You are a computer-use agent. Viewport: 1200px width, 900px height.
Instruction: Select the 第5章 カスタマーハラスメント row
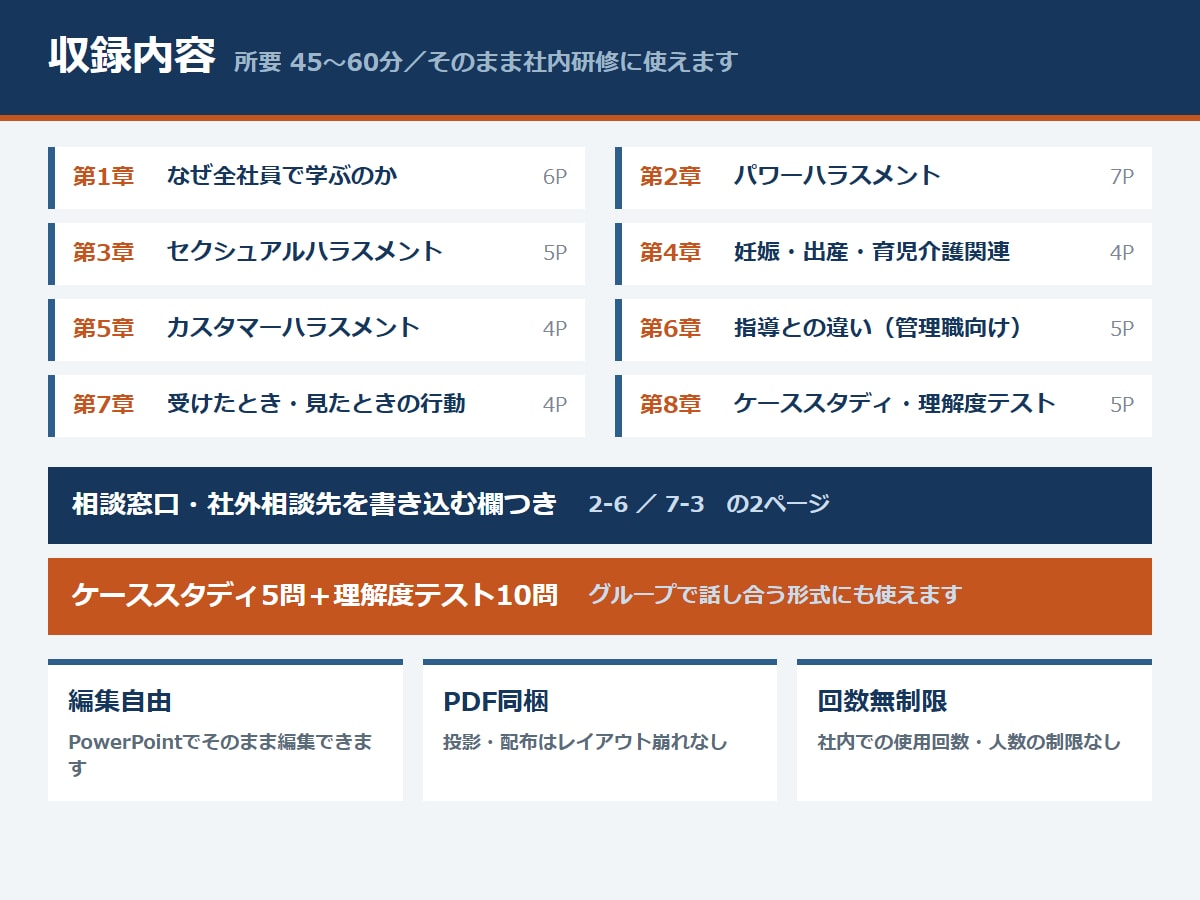[316, 330]
